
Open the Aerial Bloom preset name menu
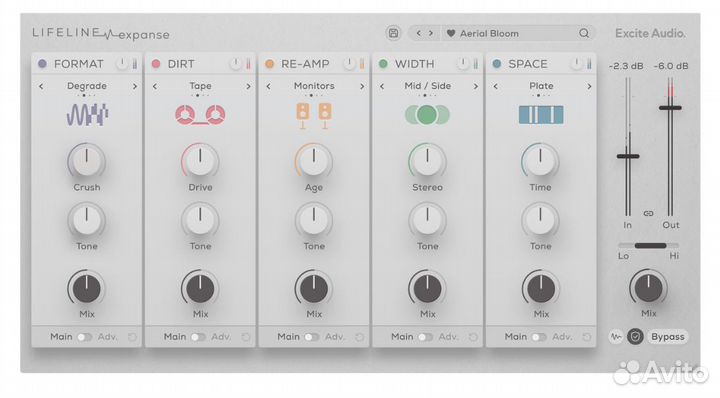coord(489,34)
